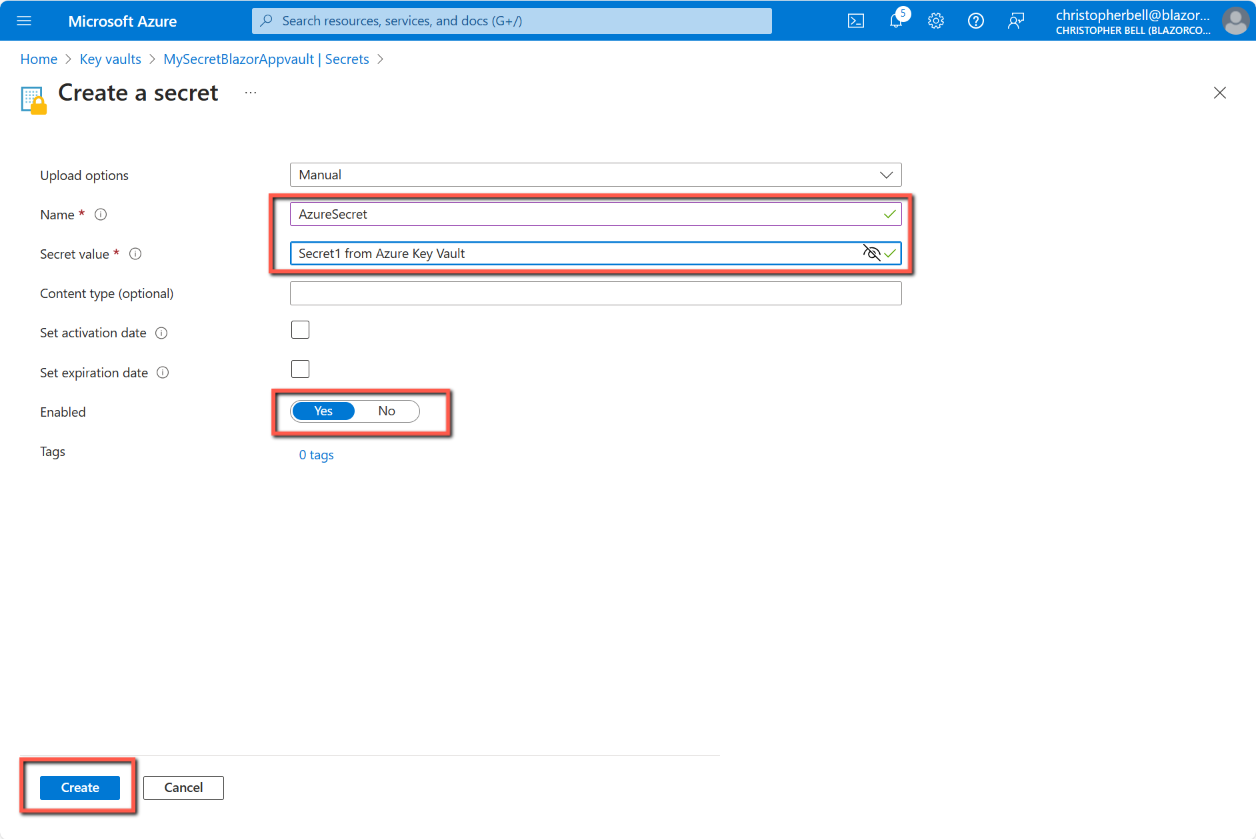1256x839 pixels.
Task: Check the Set activation date checkbox
Action: 300,330
